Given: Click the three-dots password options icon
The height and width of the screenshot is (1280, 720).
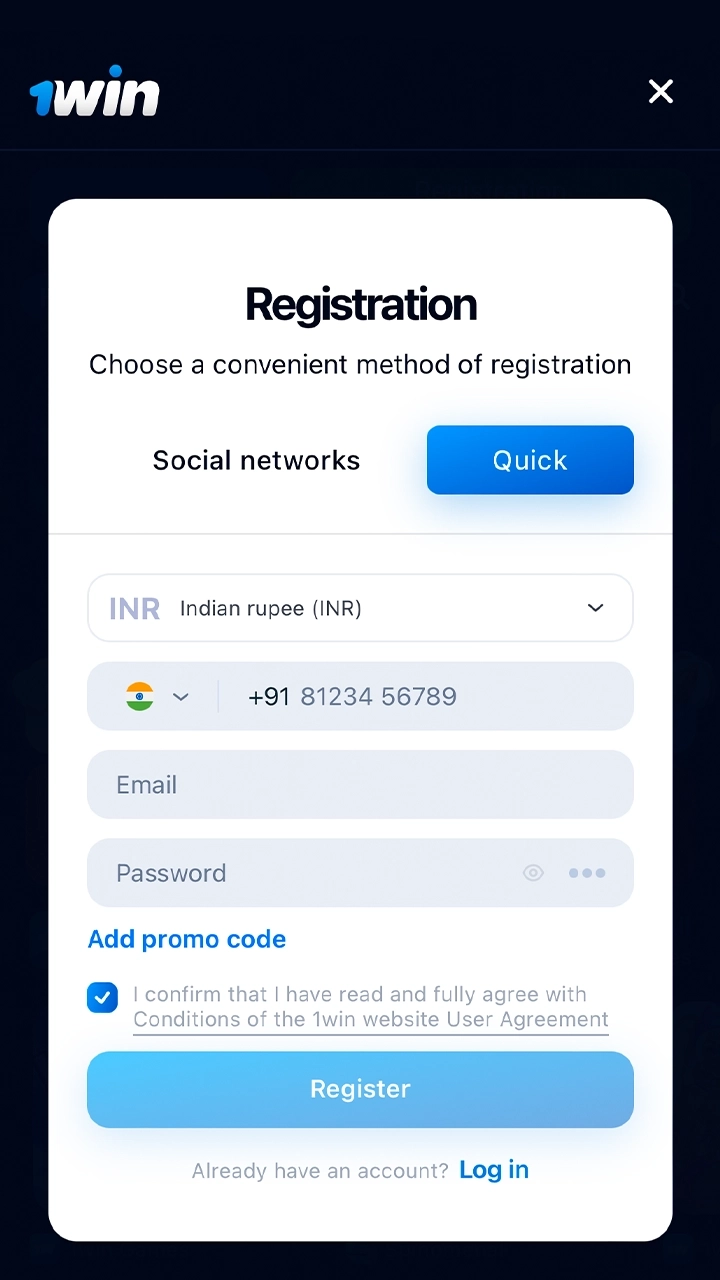Looking at the screenshot, I should coord(587,873).
